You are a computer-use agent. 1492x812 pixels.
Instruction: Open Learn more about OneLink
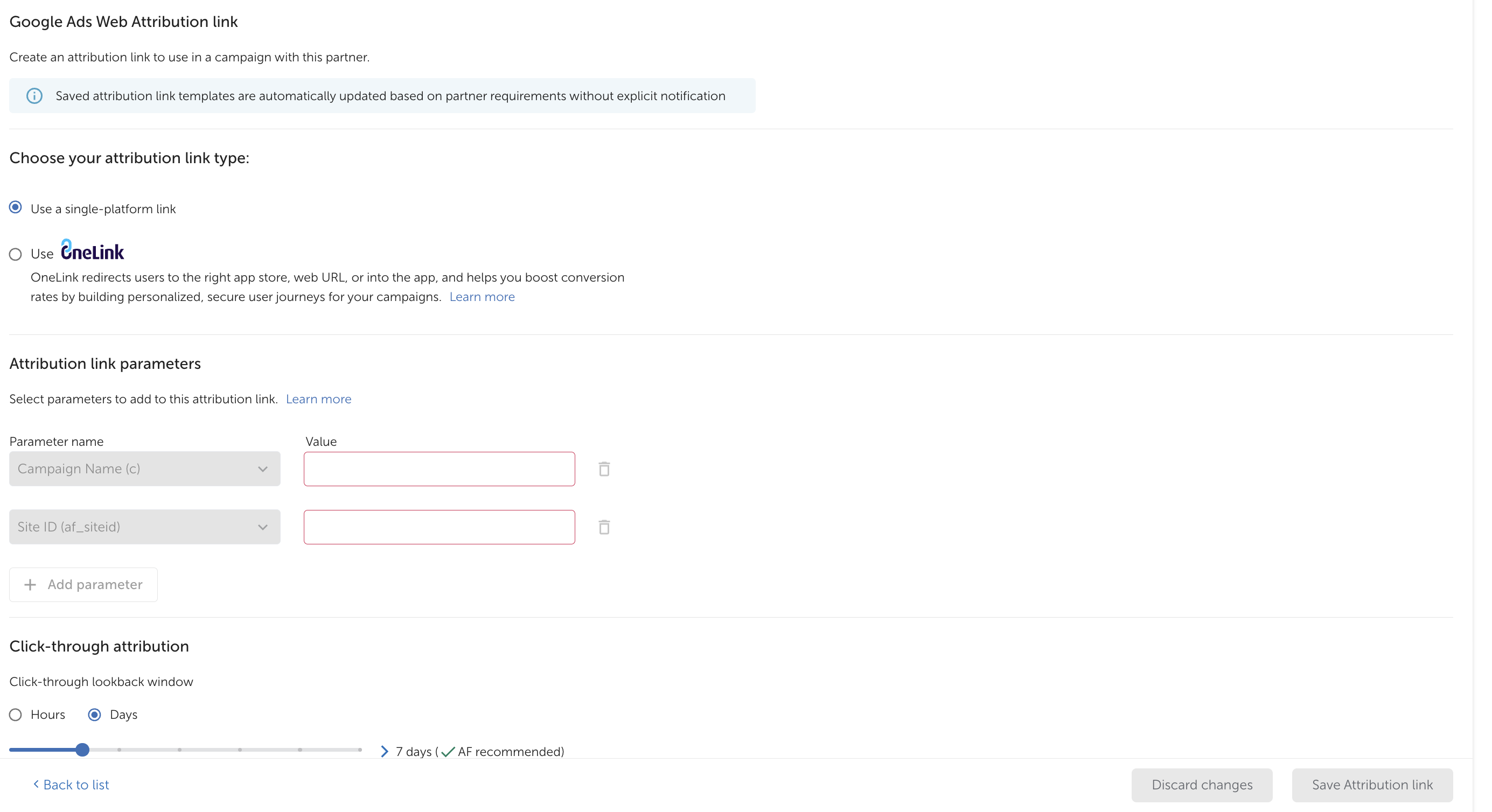pyautogui.click(x=482, y=297)
